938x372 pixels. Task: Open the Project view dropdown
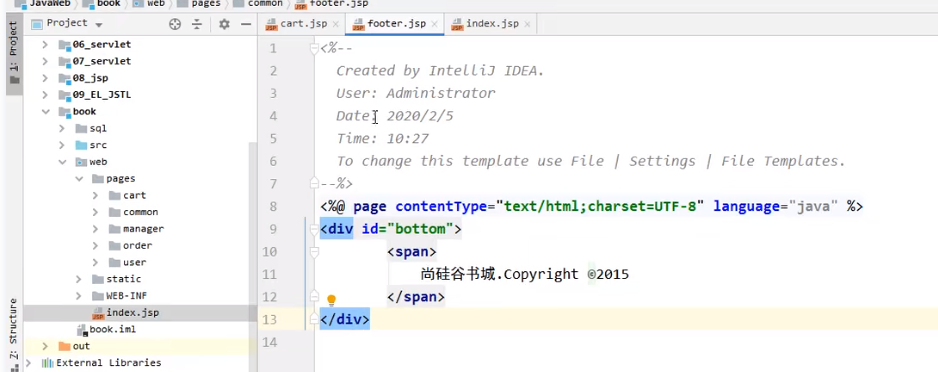99,25
